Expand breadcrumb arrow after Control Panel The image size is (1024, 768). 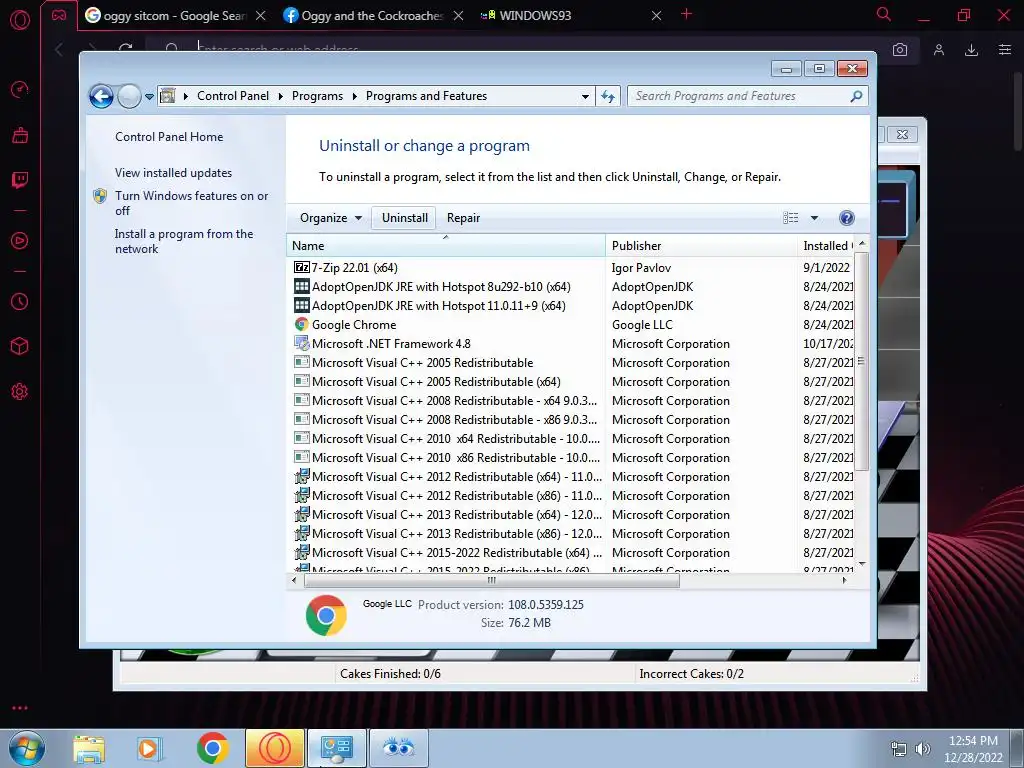pos(280,97)
